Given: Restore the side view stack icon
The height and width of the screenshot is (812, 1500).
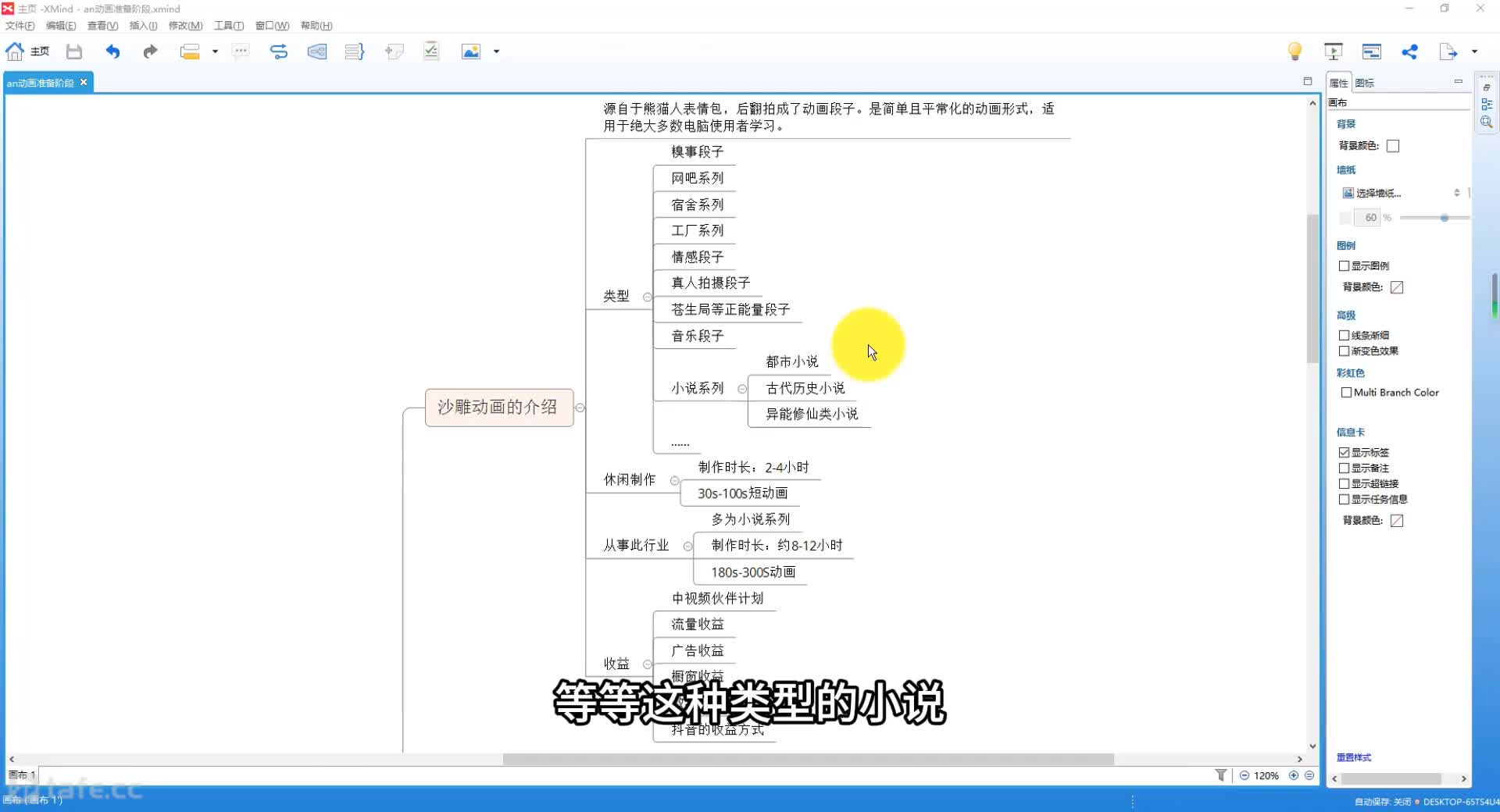Looking at the screenshot, I should click(x=1487, y=87).
